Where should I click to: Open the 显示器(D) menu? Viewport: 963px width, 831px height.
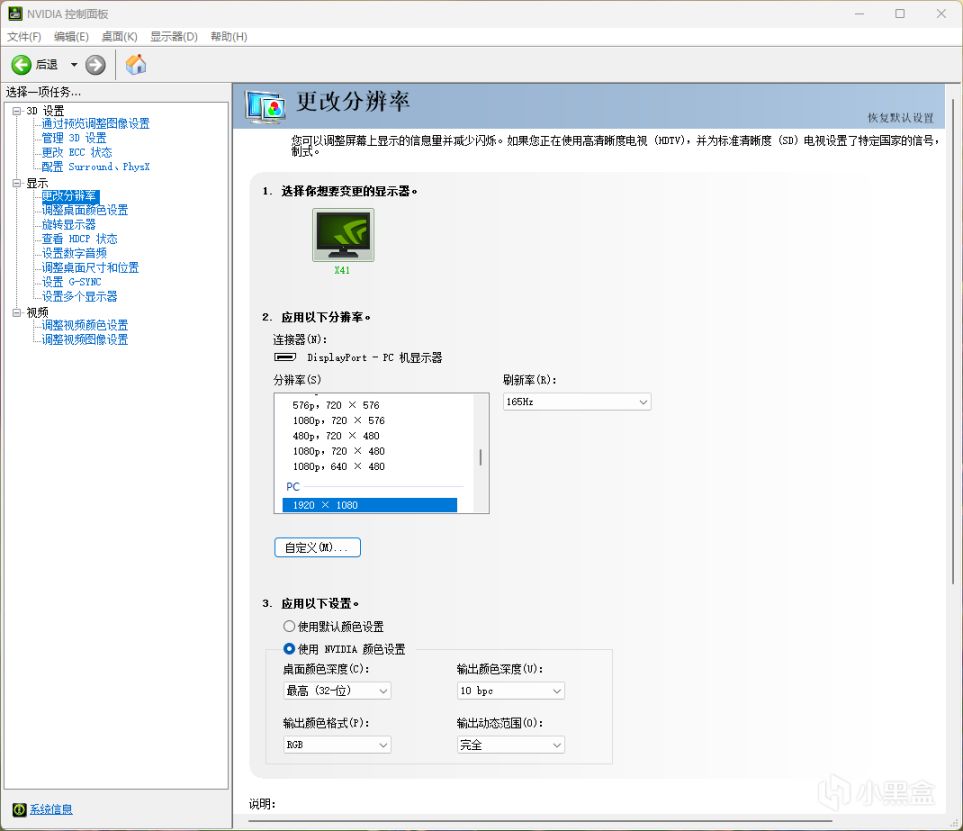pyautogui.click(x=174, y=37)
